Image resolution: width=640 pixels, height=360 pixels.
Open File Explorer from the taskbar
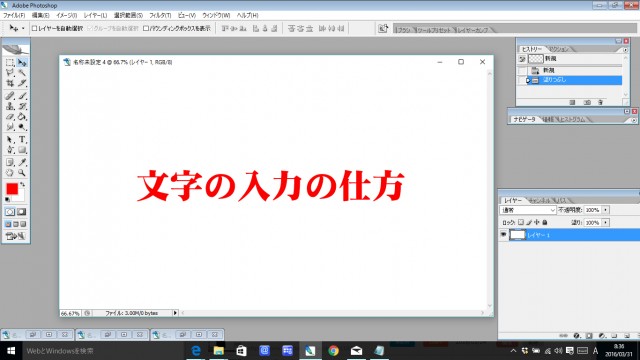(219, 351)
